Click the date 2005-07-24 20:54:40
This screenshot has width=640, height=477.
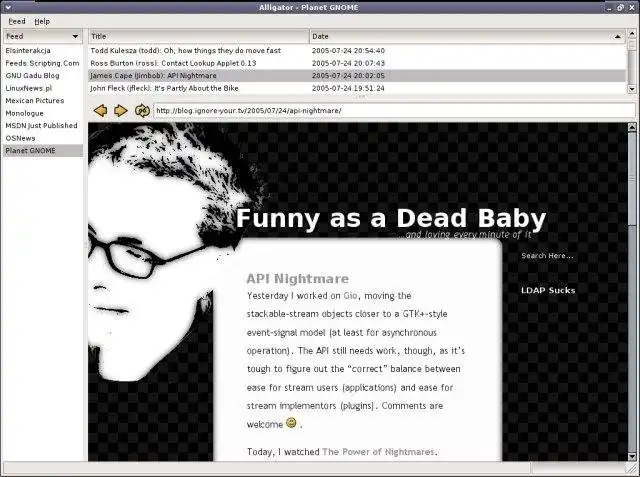pos(348,51)
